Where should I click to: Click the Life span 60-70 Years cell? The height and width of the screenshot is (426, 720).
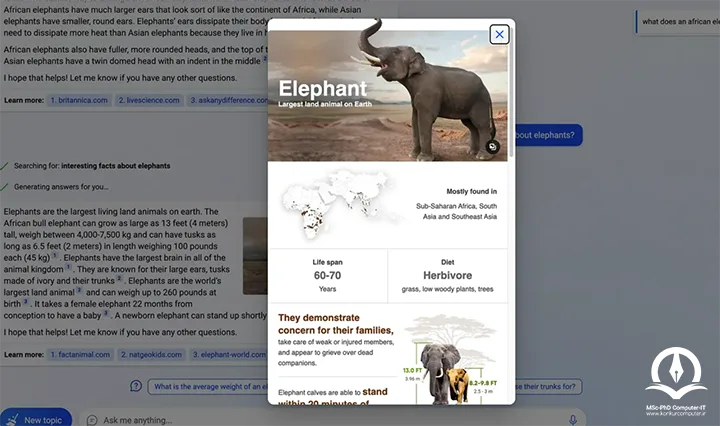tap(328, 275)
